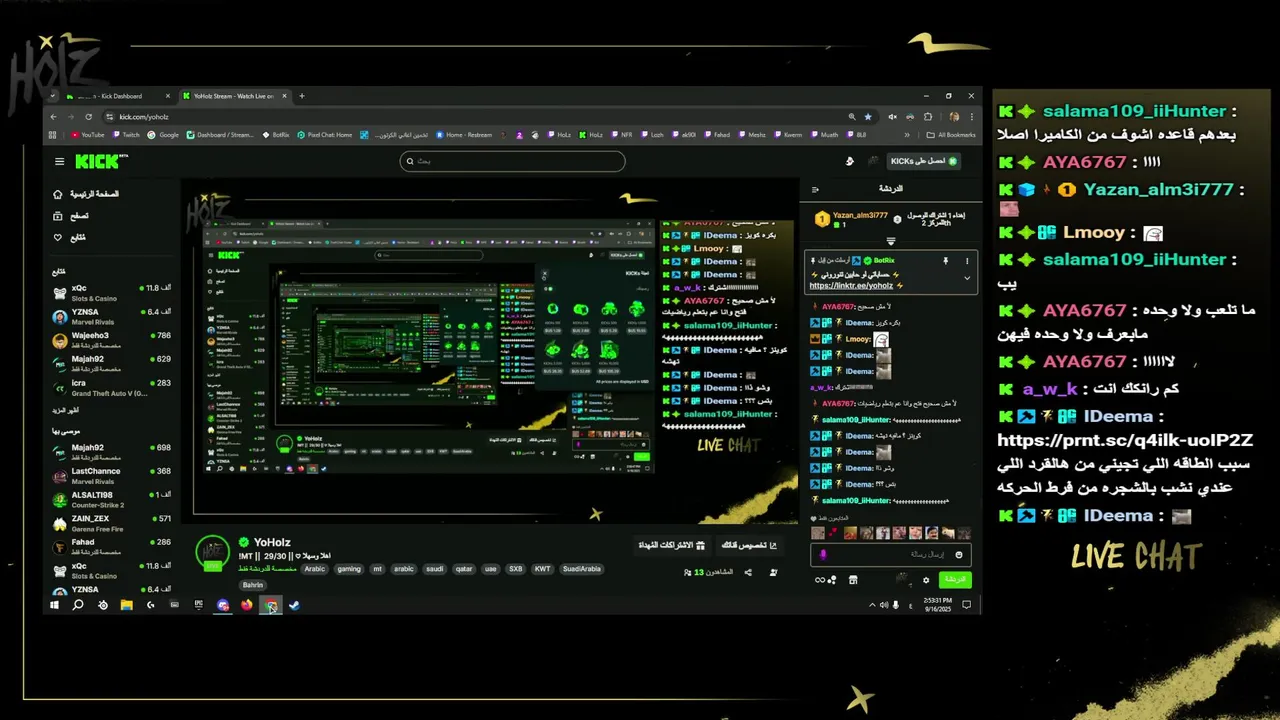
Task: Open Windows Start menu
Action: 55,605
